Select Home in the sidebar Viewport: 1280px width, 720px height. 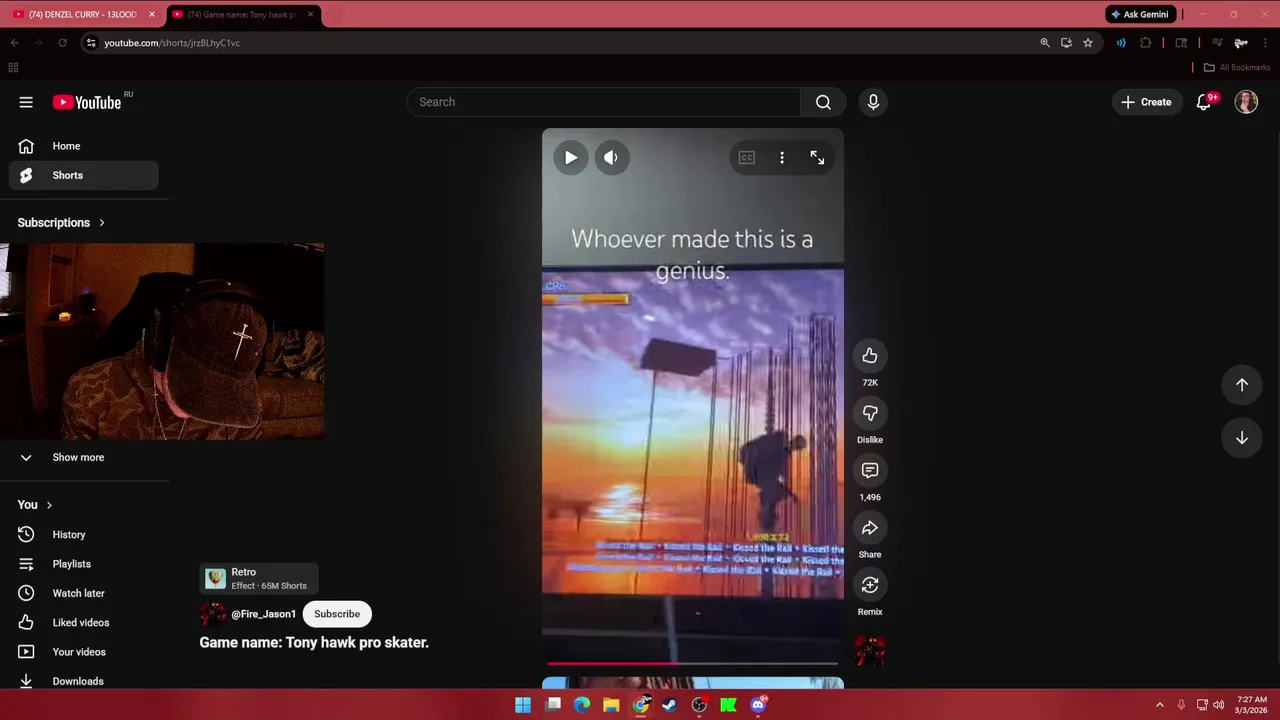[x=84, y=146]
